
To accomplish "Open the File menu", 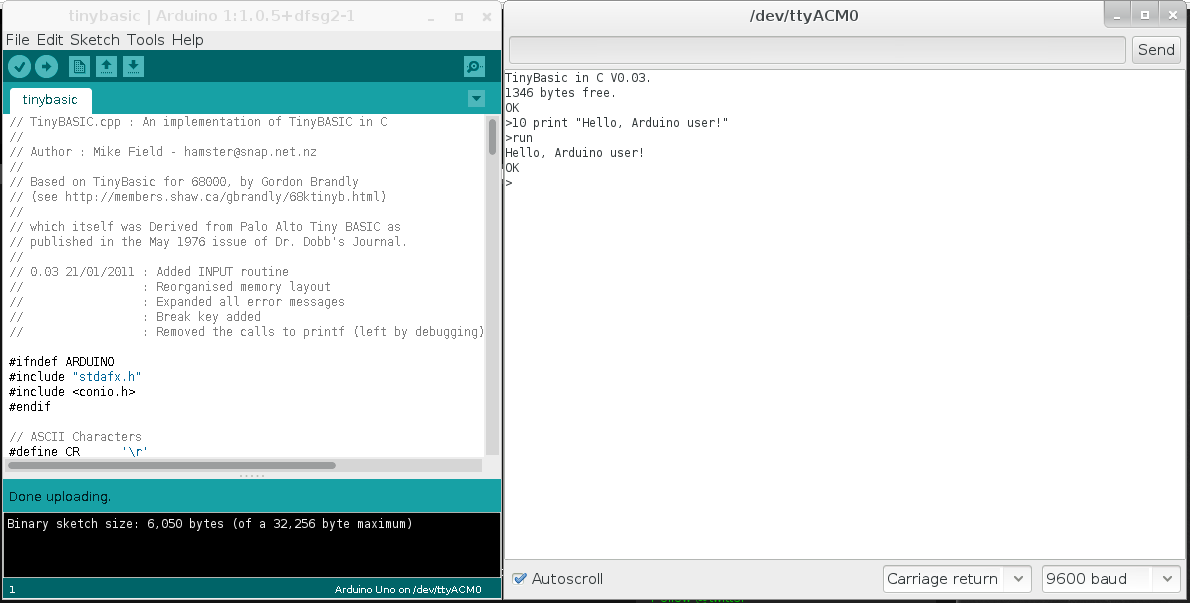I will [17, 39].
